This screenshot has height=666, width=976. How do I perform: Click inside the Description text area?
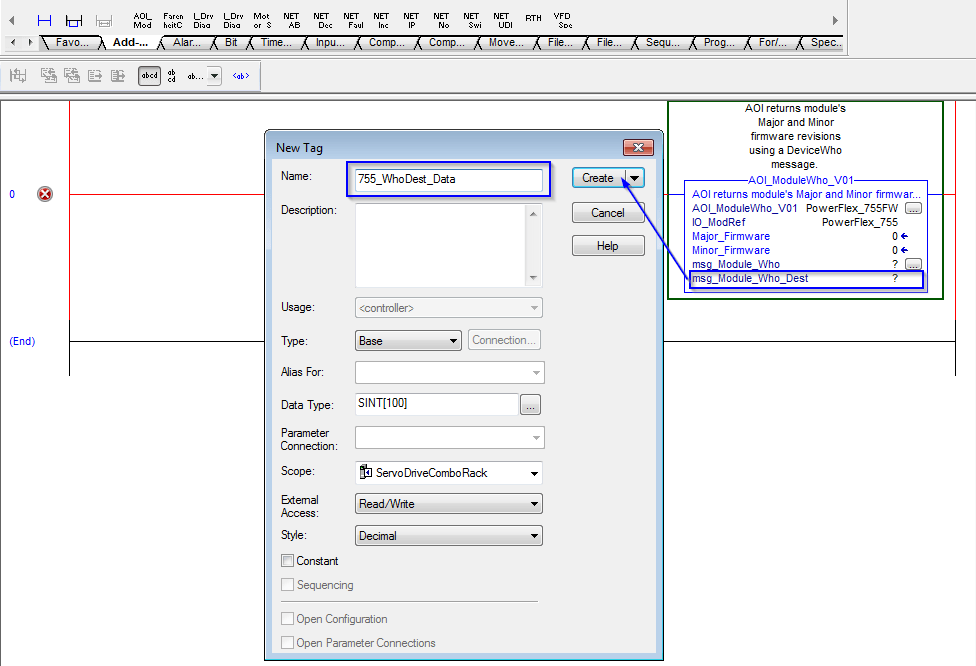point(441,246)
